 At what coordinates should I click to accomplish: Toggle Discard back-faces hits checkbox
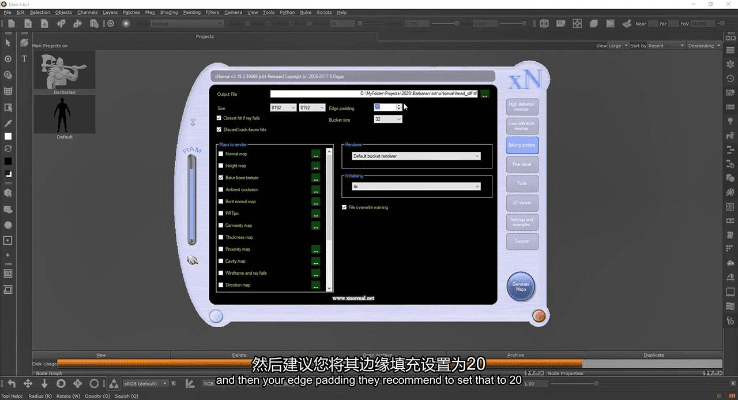(x=219, y=129)
